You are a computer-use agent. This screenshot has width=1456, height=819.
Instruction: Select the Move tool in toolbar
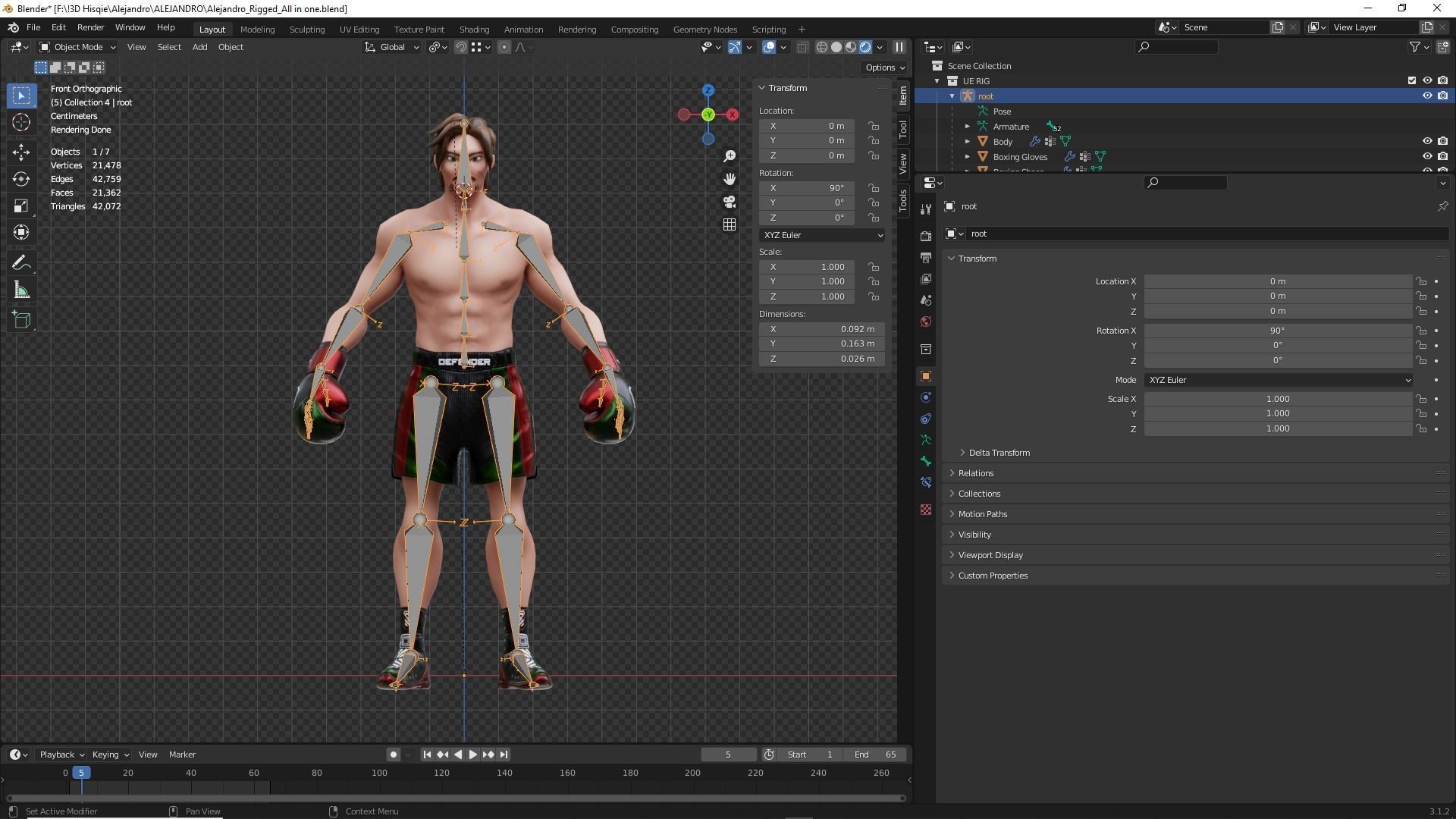click(x=21, y=152)
